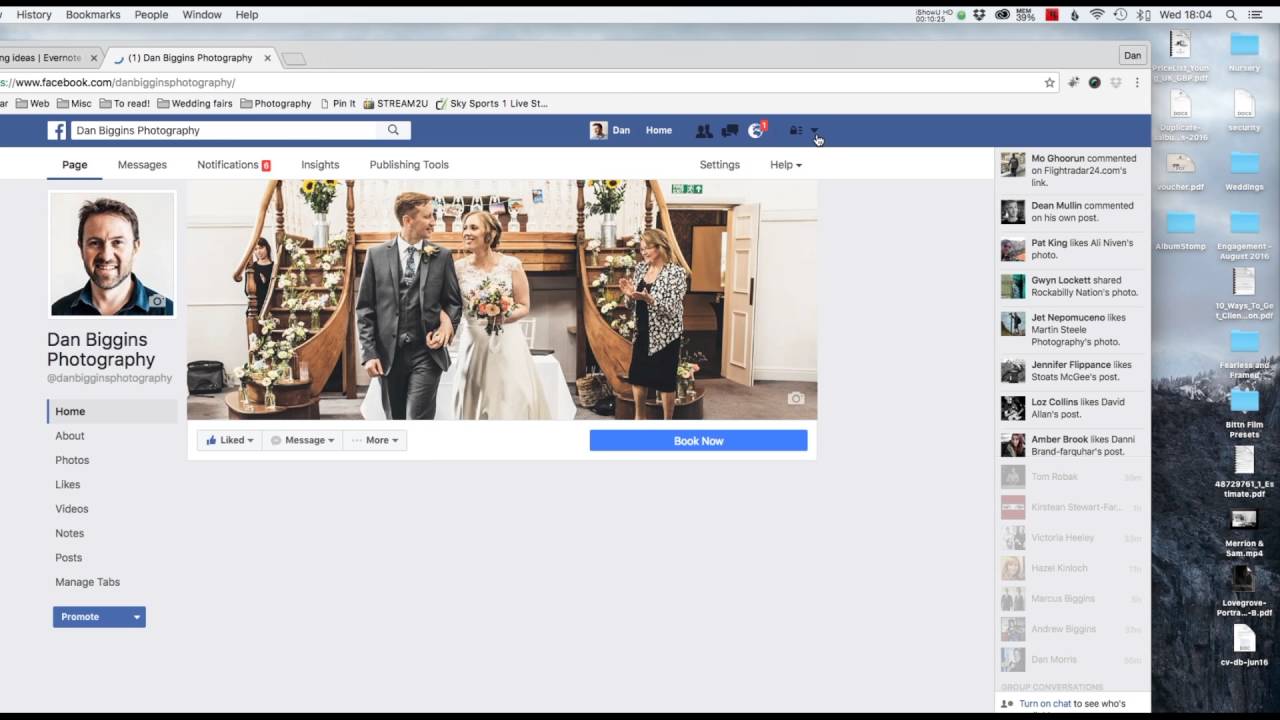The width and height of the screenshot is (1280, 720).
Task: Switch to the Page tab
Action: click(75, 165)
